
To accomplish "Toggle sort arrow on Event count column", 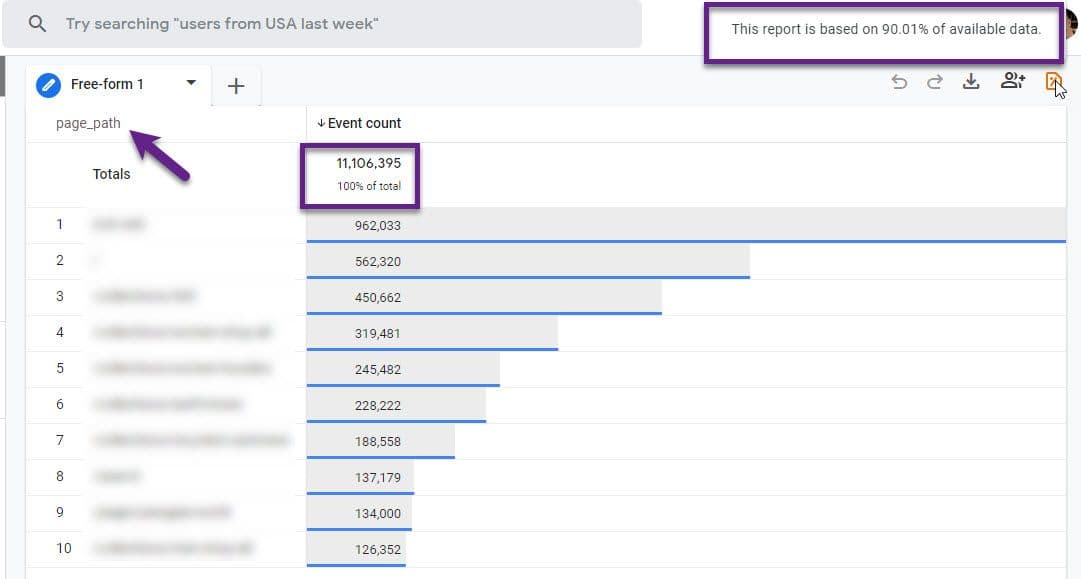I will (x=321, y=123).
